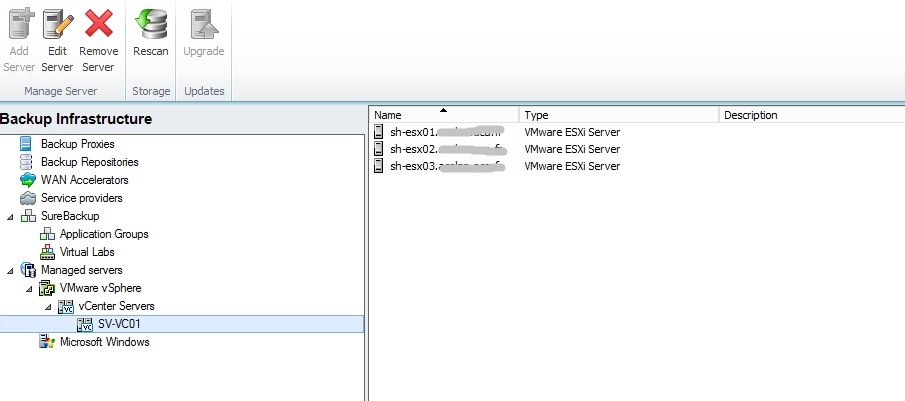The width and height of the screenshot is (905, 401).
Task: Open the Edit Server tool
Action: 59,24
